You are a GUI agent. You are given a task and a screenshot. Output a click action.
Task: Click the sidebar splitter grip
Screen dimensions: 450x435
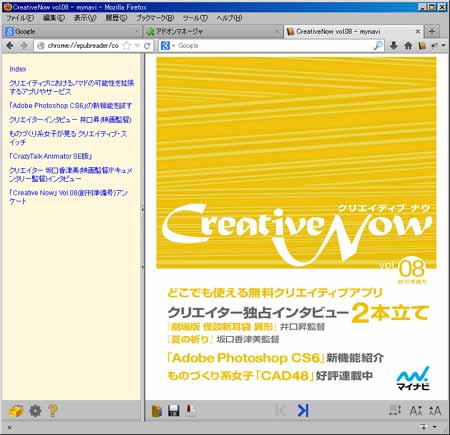pos(143,238)
